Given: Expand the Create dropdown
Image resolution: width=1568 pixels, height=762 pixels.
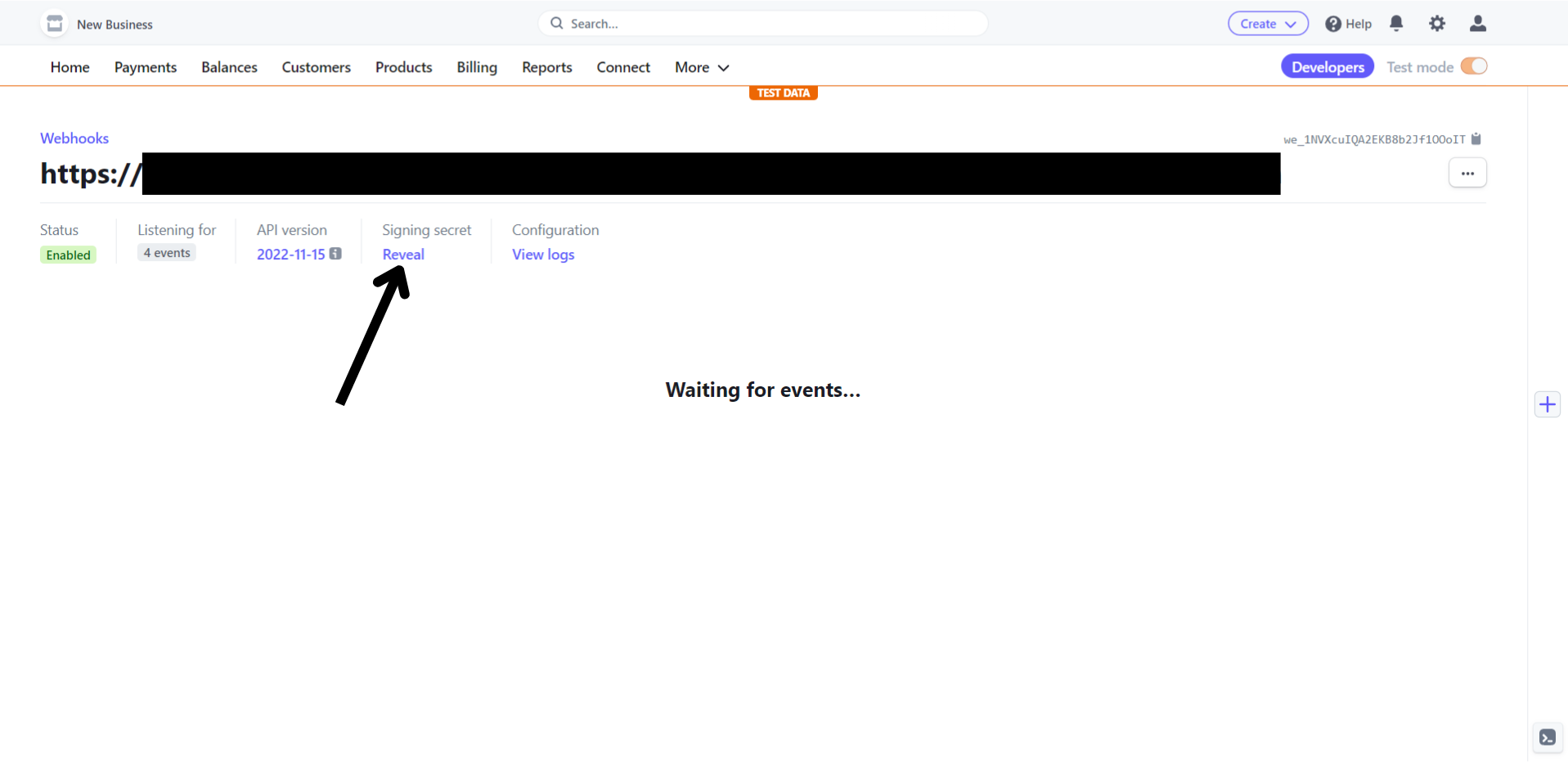Looking at the screenshot, I should 1268,24.
